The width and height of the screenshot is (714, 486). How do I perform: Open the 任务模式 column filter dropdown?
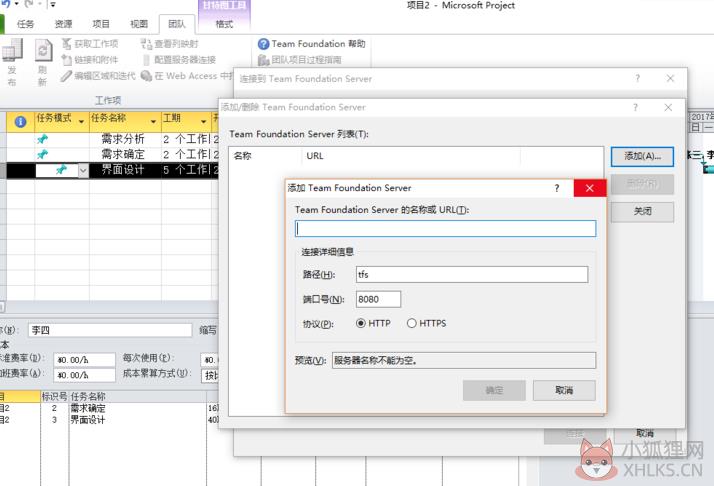[82, 121]
